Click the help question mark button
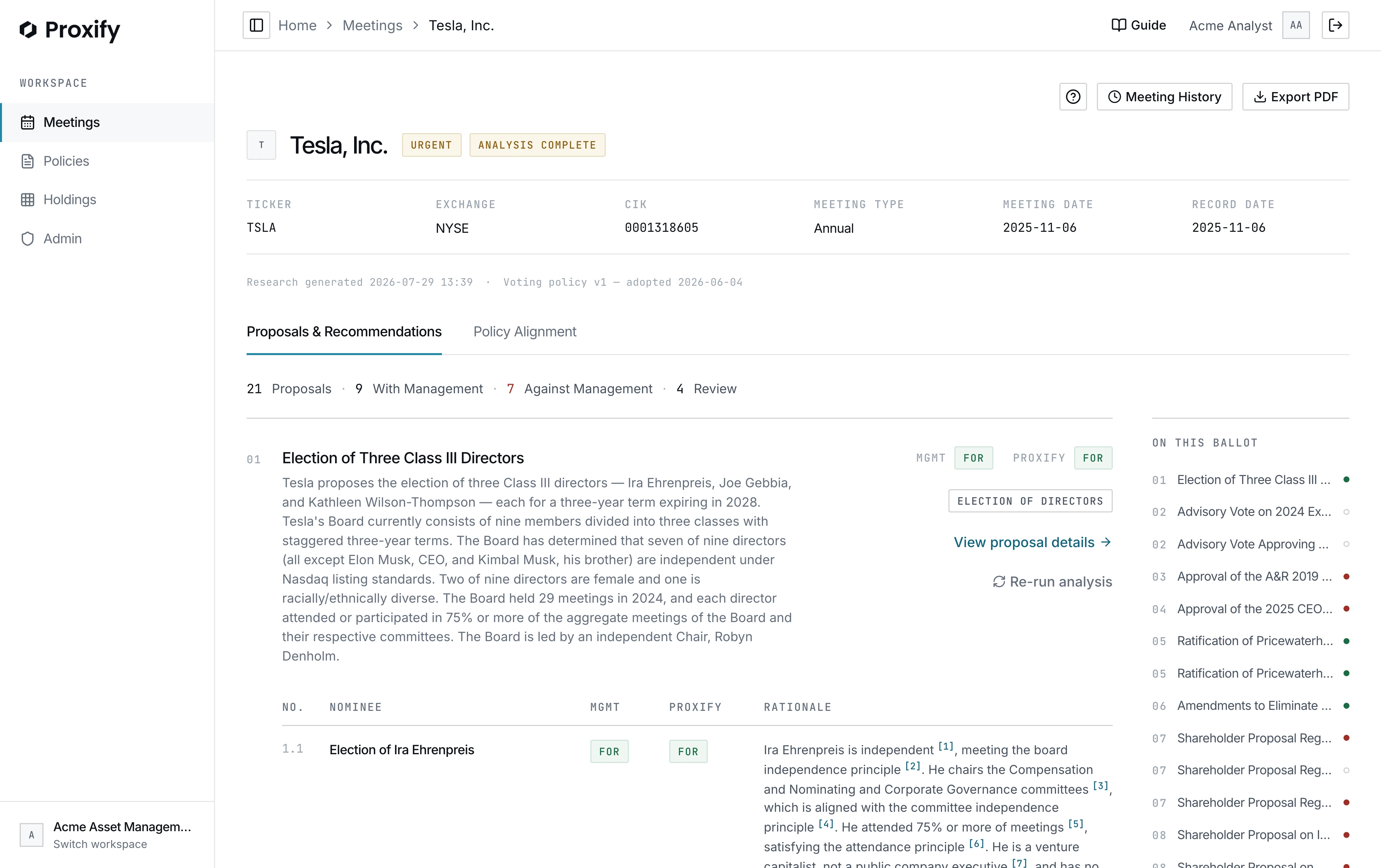 [x=1073, y=97]
